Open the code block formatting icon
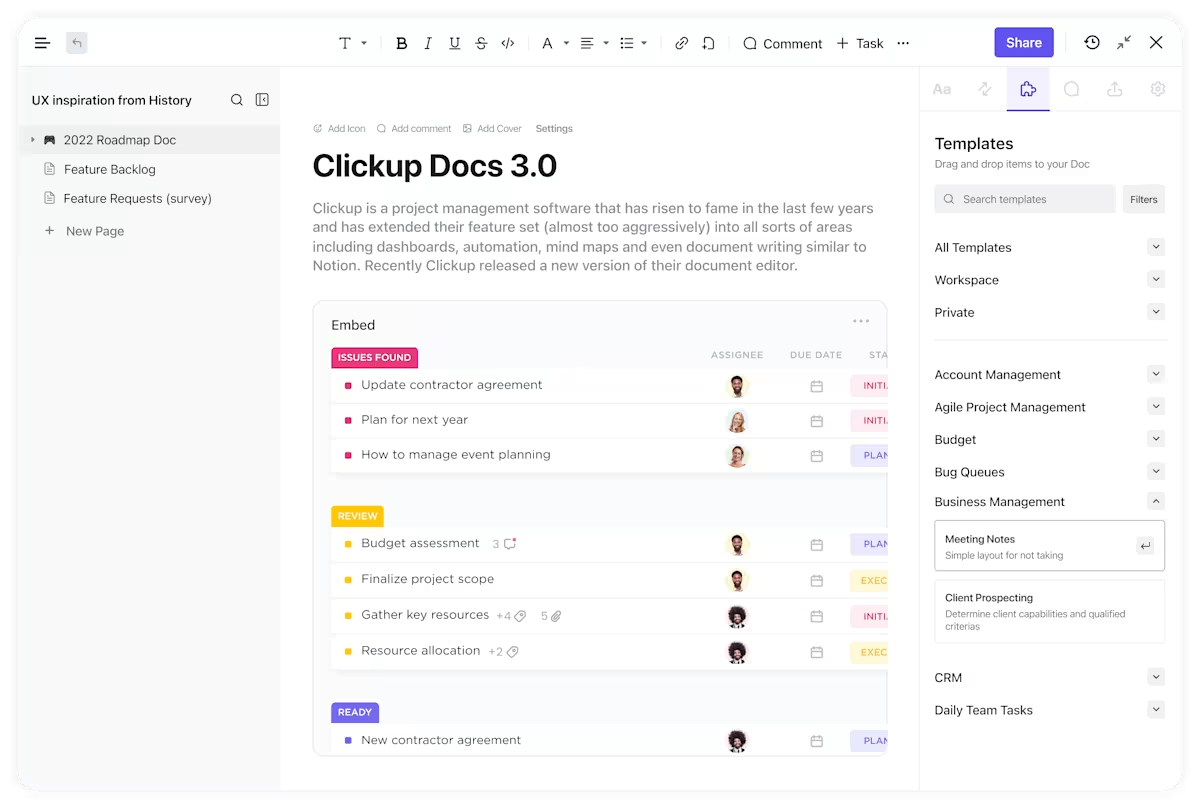1200x809 pixels. tap(507, 43)
